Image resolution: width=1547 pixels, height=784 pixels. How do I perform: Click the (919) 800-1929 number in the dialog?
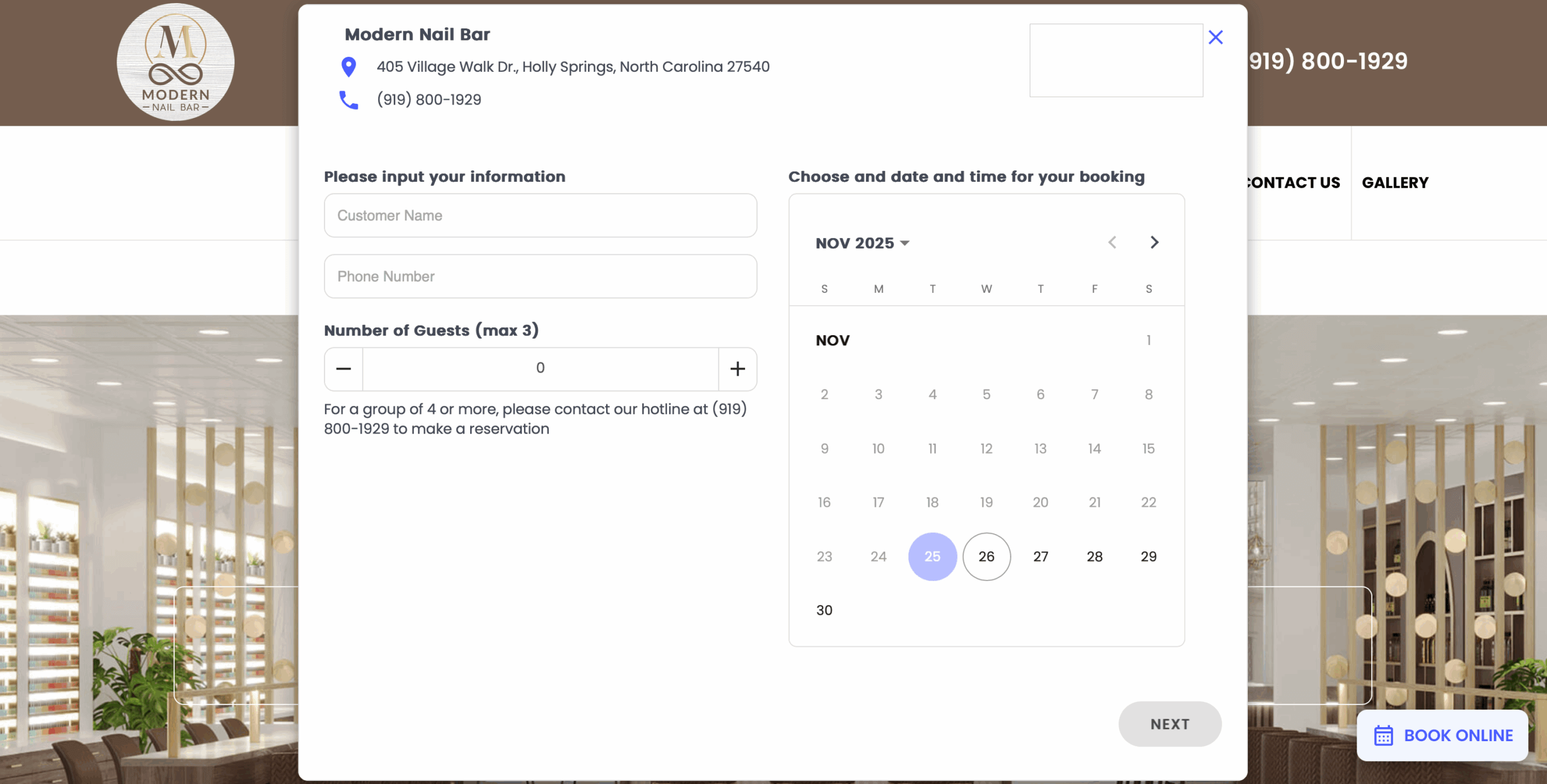[429, 100]
